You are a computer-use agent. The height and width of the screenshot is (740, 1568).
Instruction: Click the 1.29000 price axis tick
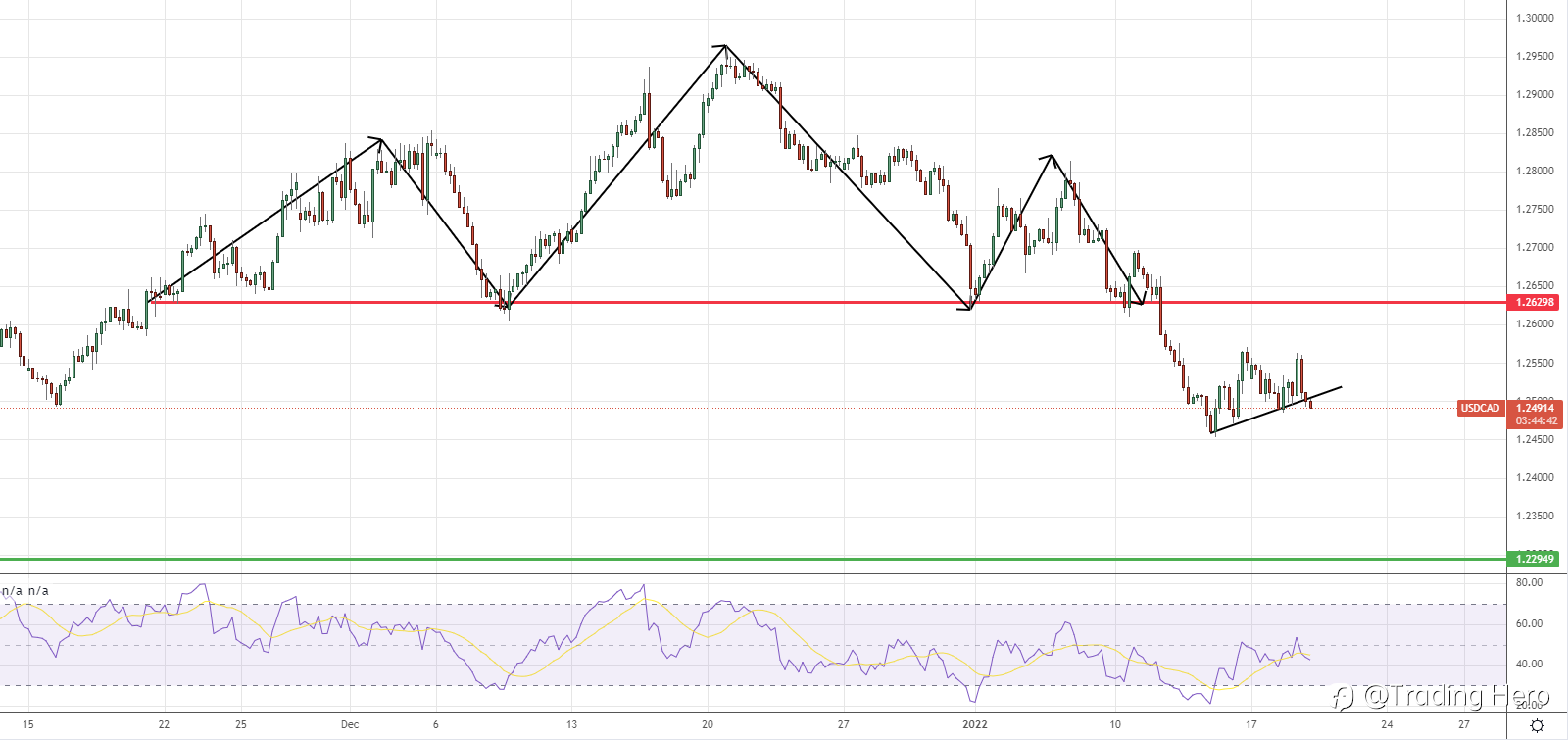1535,94
